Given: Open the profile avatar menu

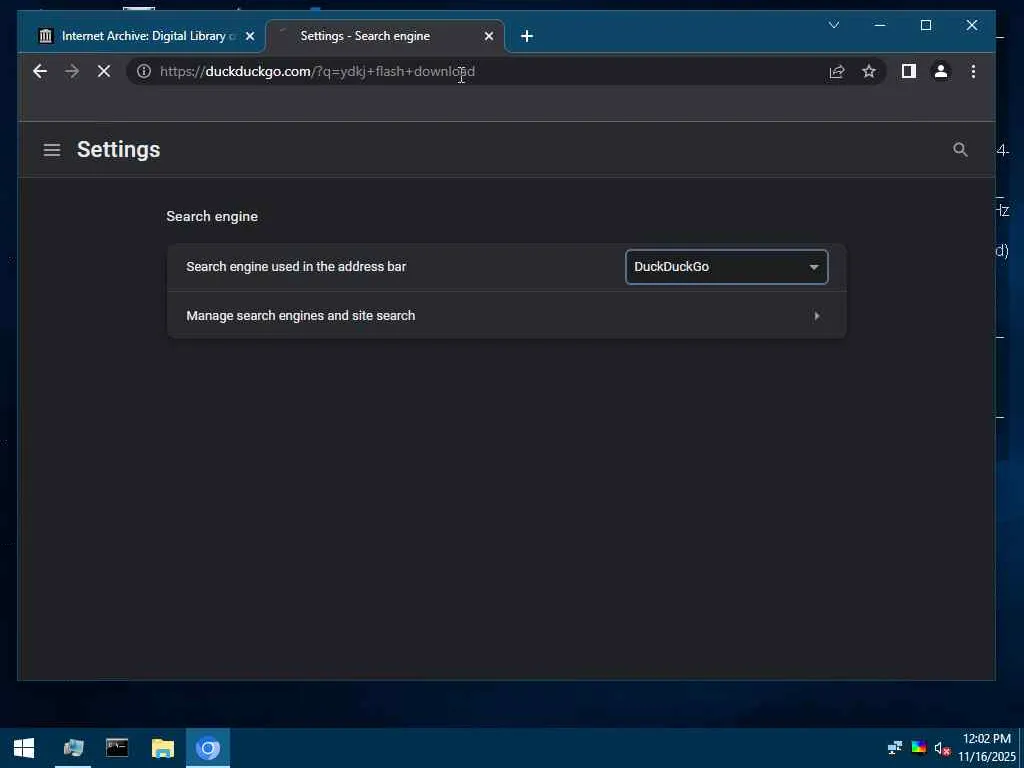Looking at the screenshot, I should [x=940, y=71].
